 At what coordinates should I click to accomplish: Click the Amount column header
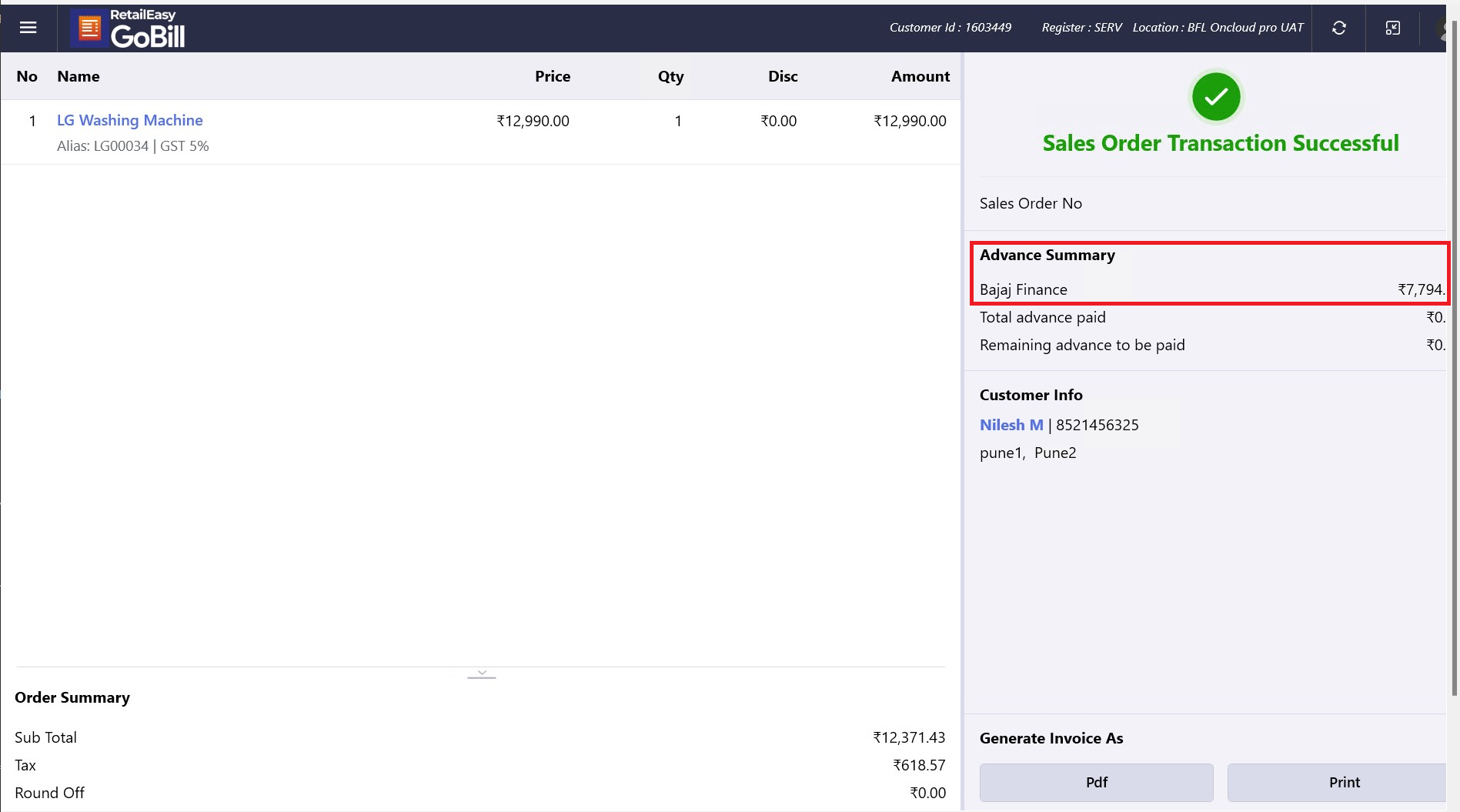(x=920, y=76)
